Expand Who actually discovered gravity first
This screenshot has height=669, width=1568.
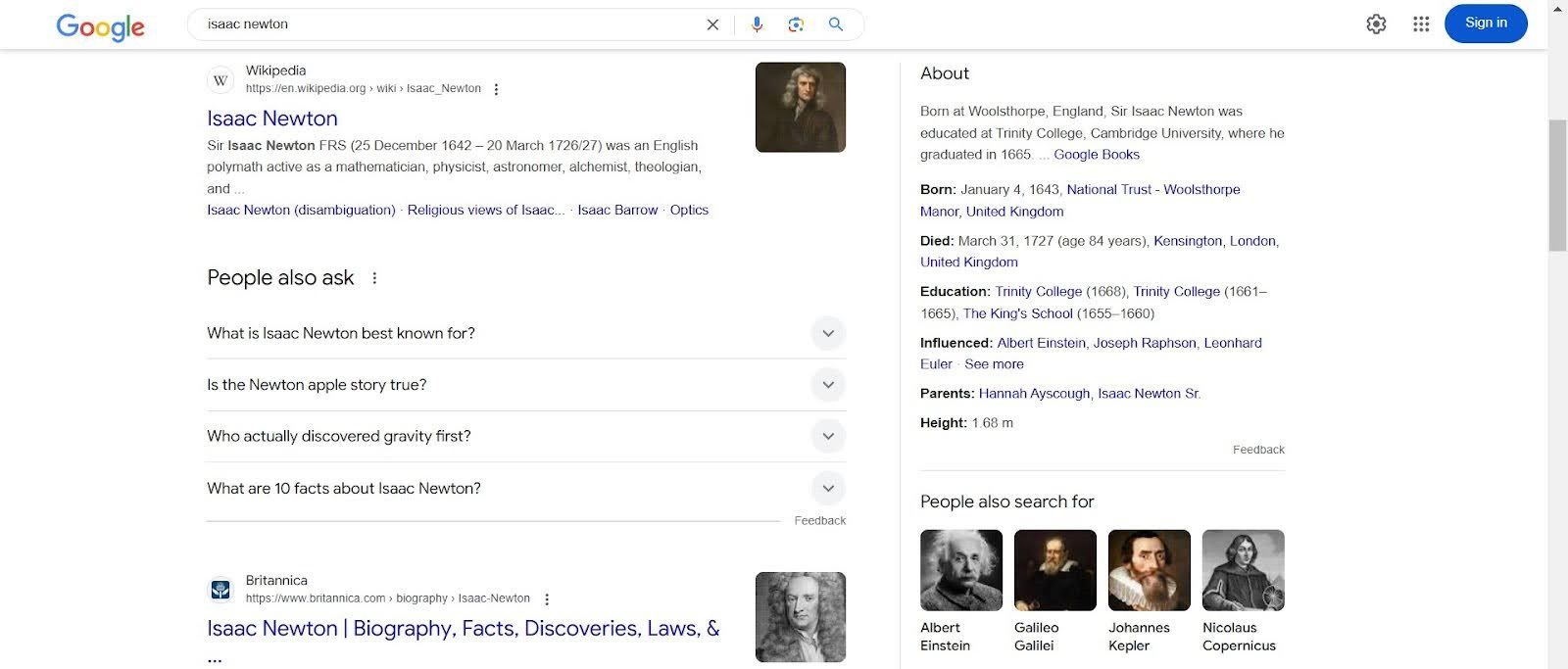[x=526, y=437]
